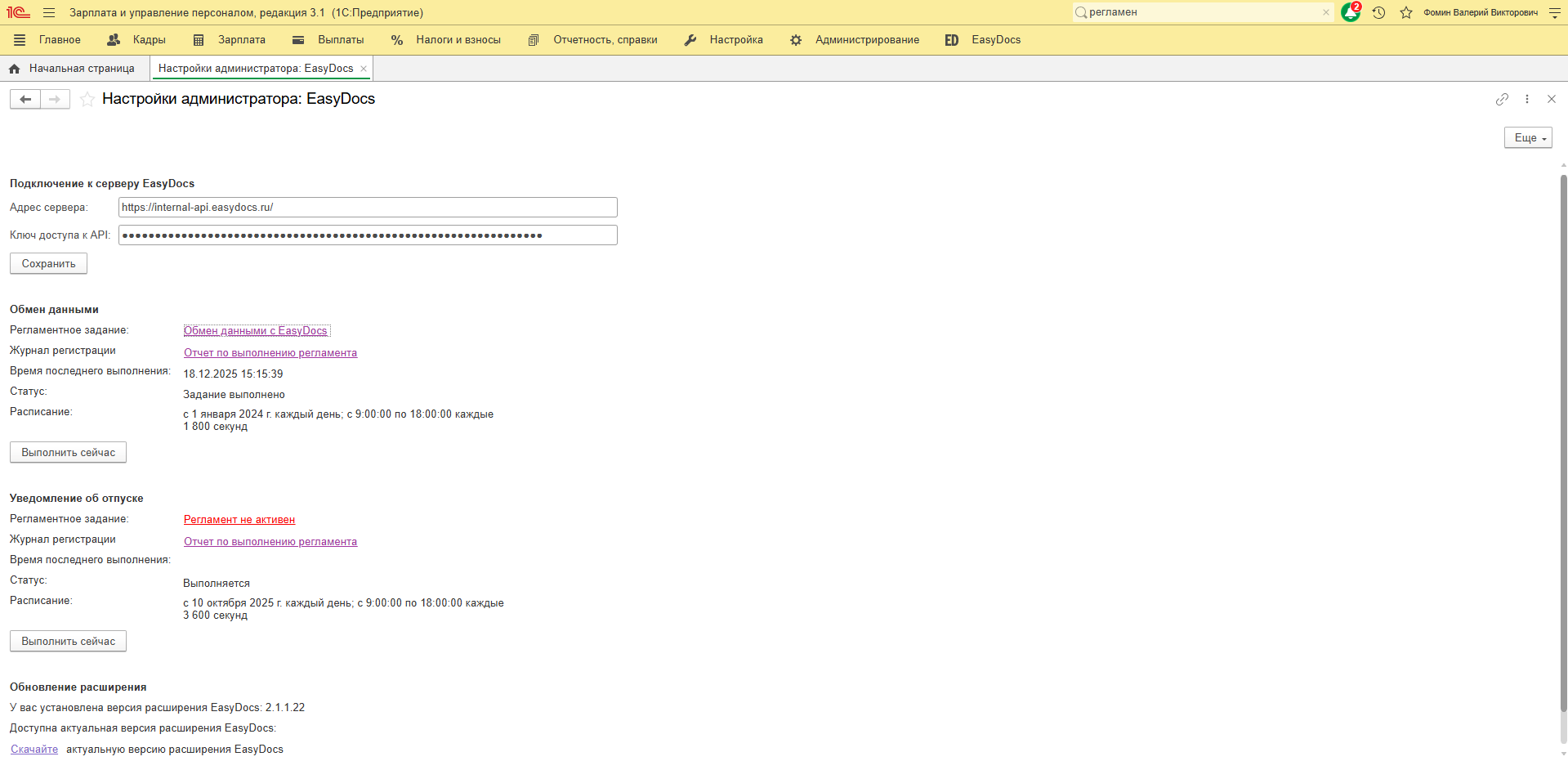Navigate back with left arrow button

click(25, 100)
